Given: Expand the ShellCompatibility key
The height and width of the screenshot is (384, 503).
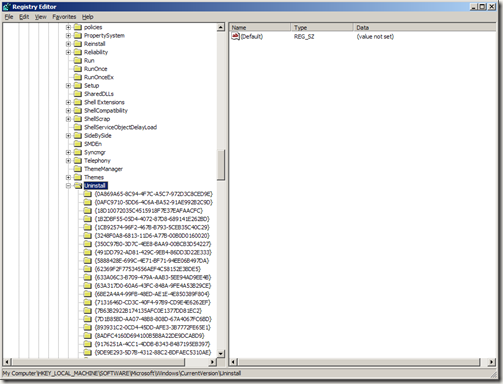Looking at the screenshot, I should point(68,110).
